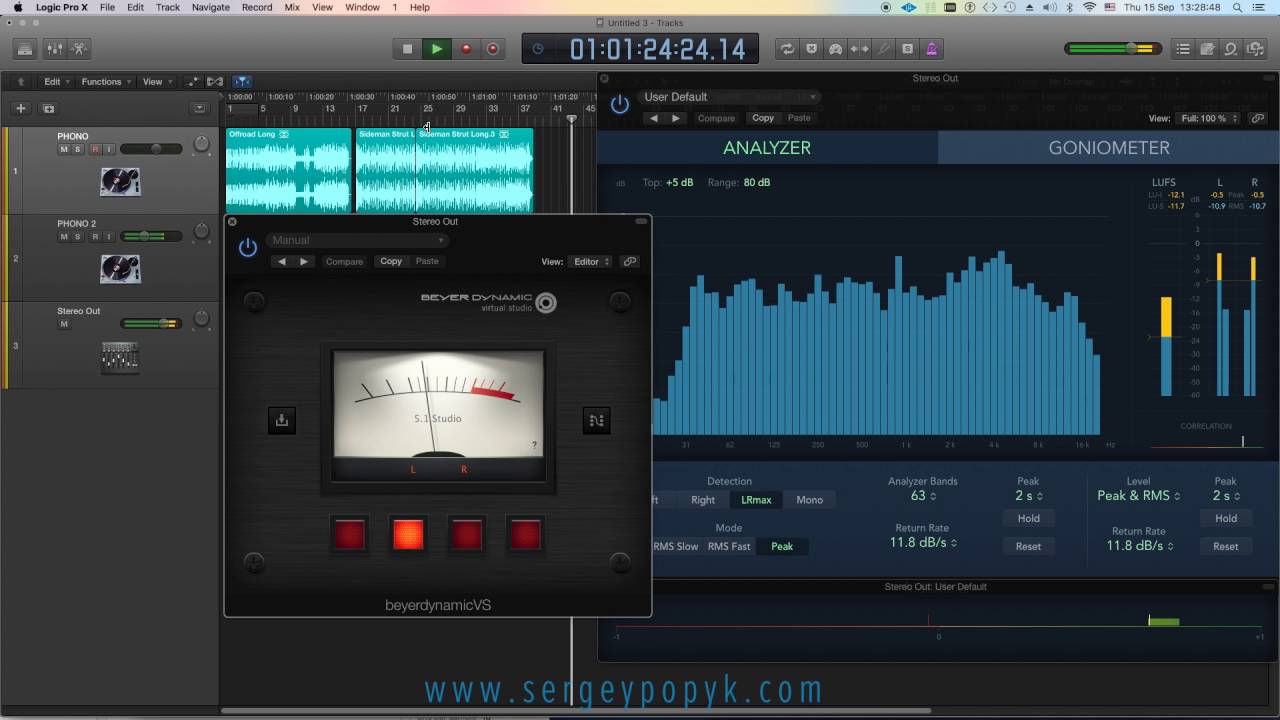This screenshot has width=1280, height=720.
Task: Adjust the Stereo Out track volume slider
Action: 151,324
